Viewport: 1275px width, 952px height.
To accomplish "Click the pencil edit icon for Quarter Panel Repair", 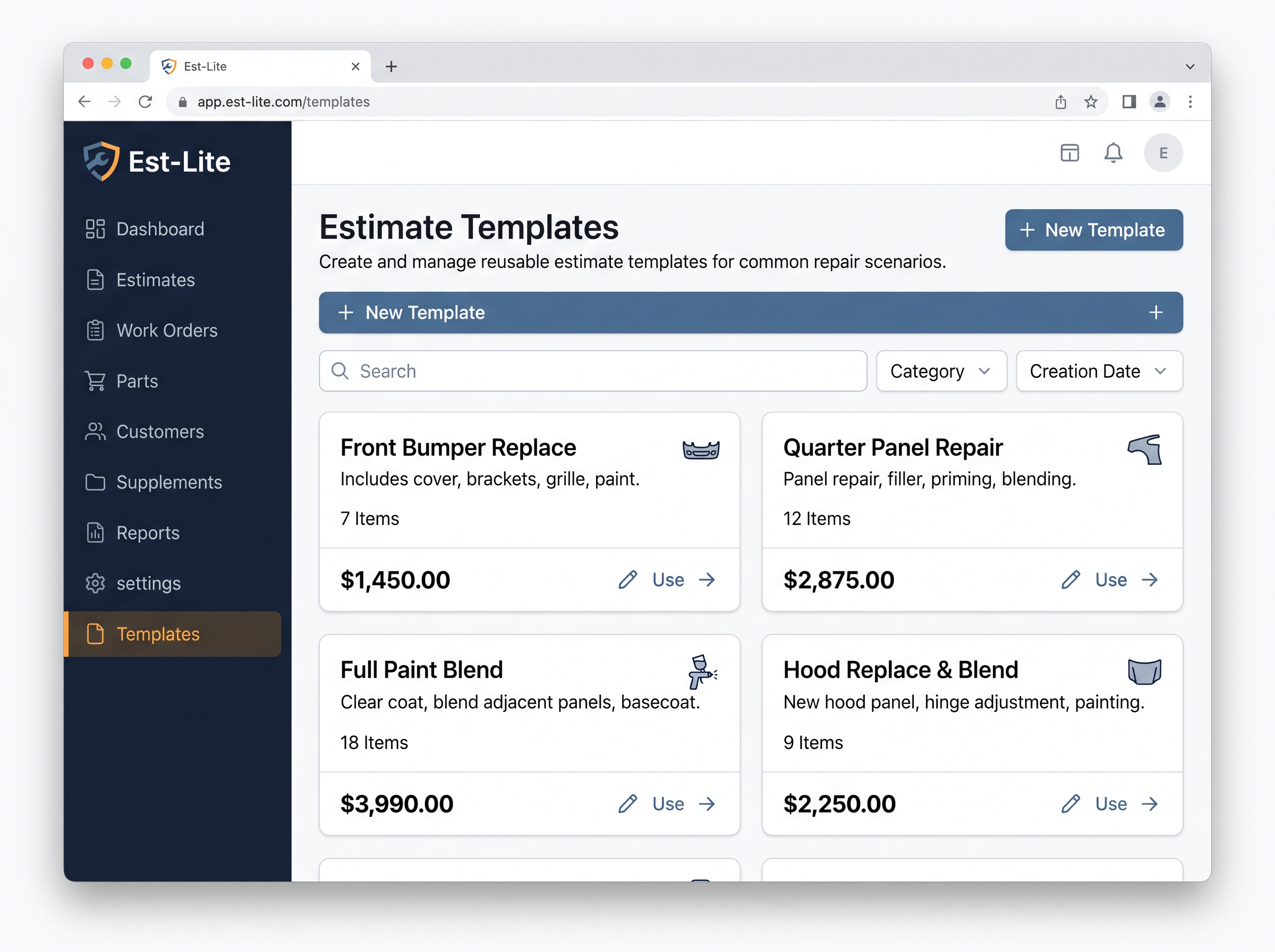I will (x=1070, y=579).
